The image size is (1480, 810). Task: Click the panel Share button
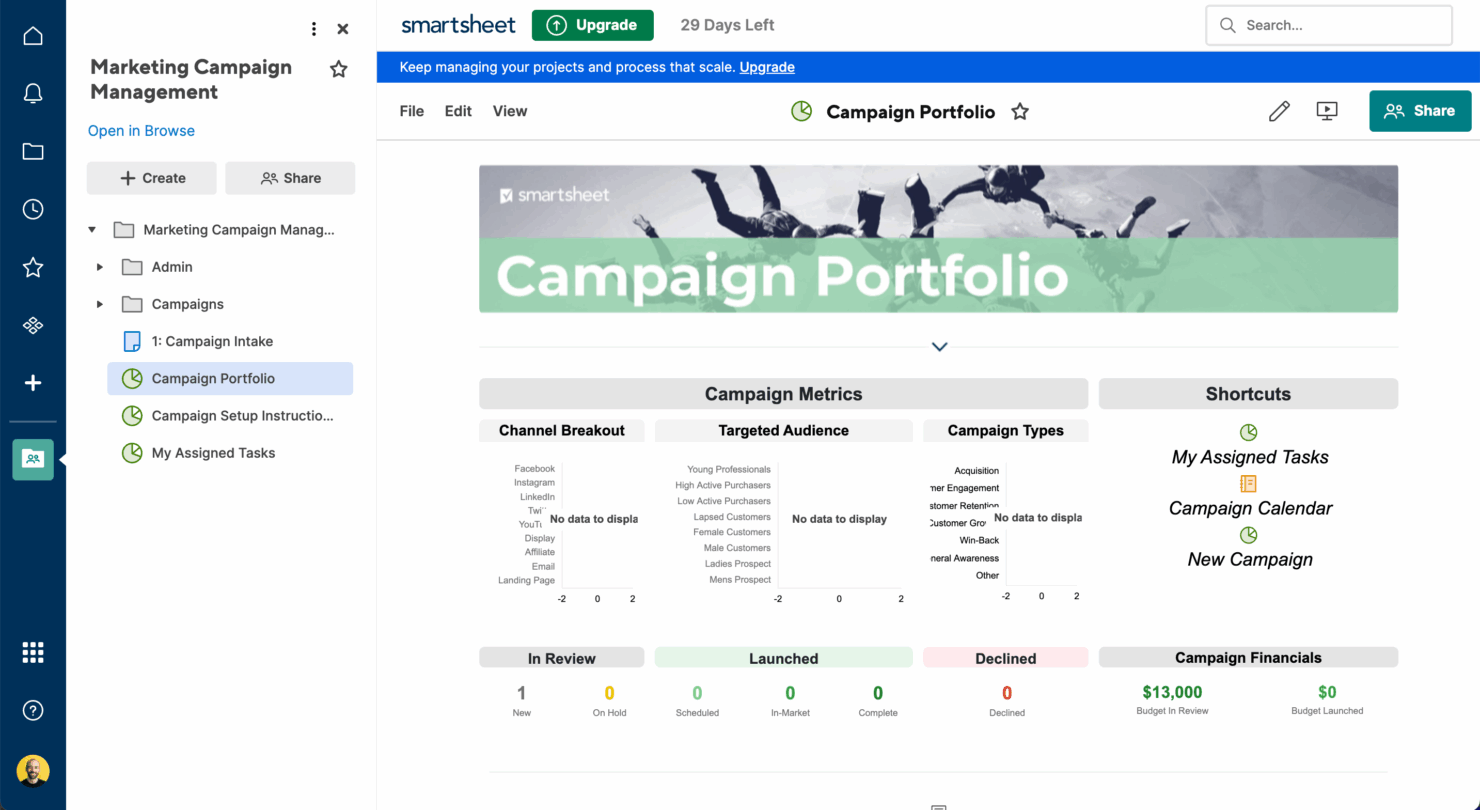(x=290, y=178)
